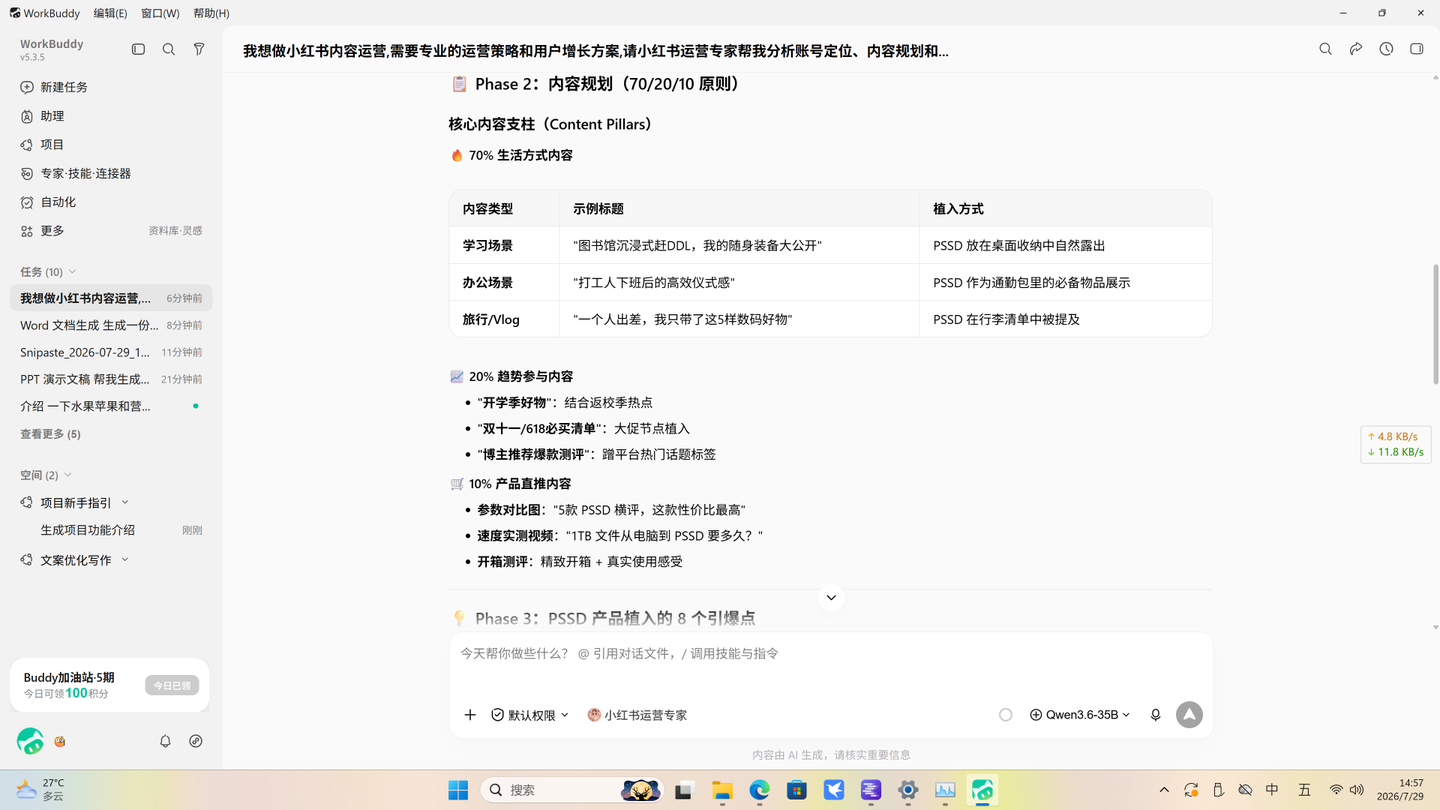This screenshot has height=810, width=1440.
Task: Share this conversation
Action: tap(1356, 49)
